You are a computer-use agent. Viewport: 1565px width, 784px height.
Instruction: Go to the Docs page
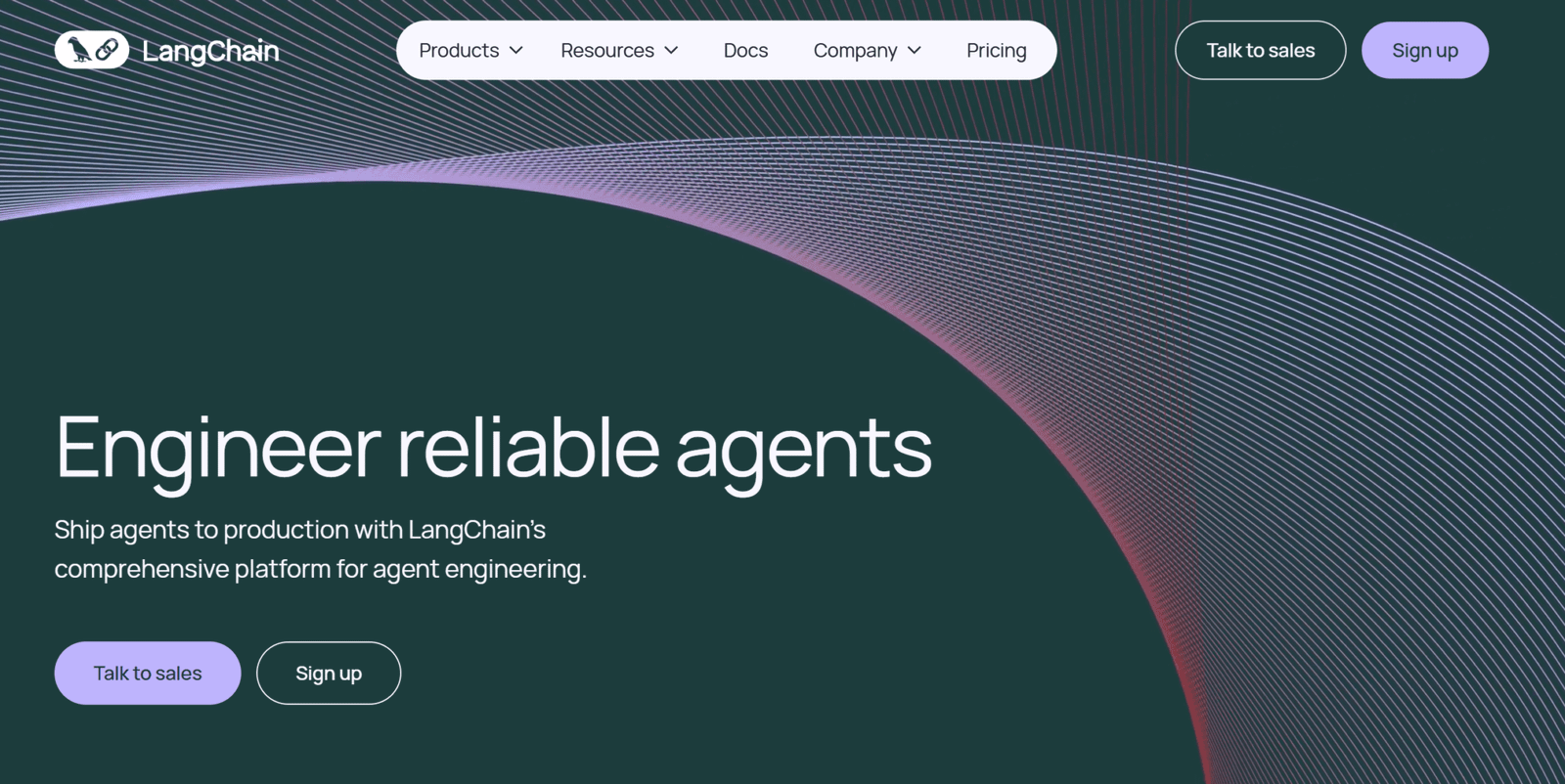(x=745, y=50)
